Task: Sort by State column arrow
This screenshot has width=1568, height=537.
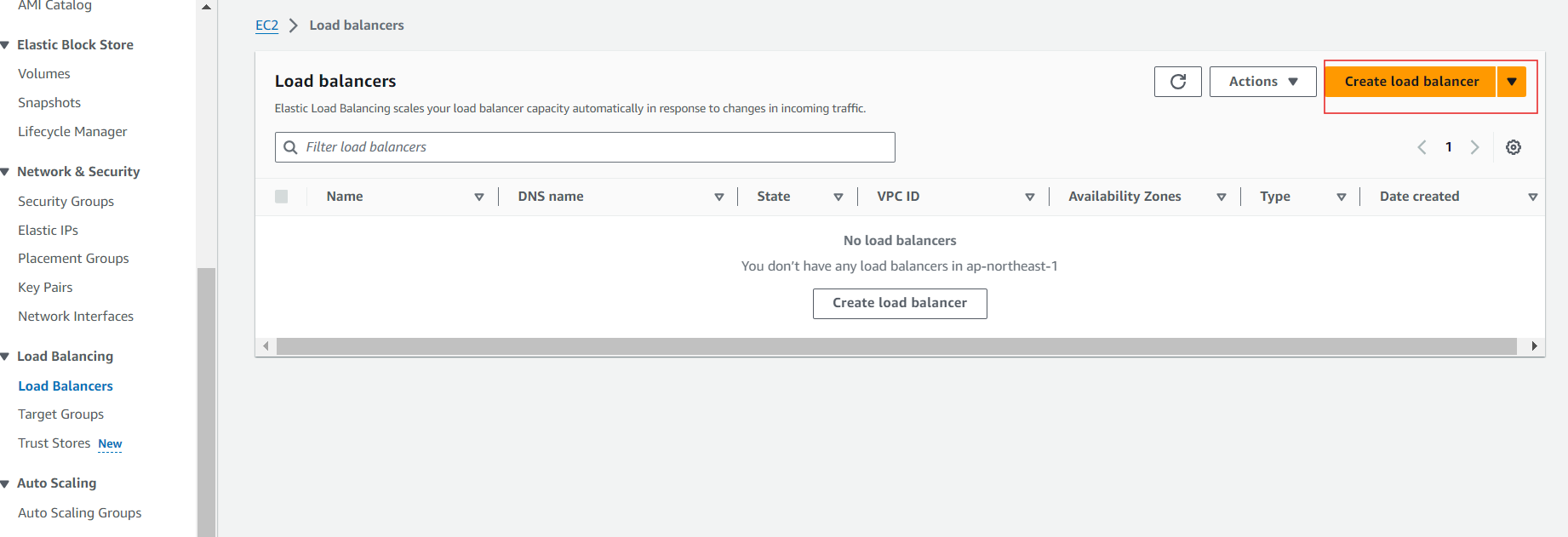Action: [838, 197]
